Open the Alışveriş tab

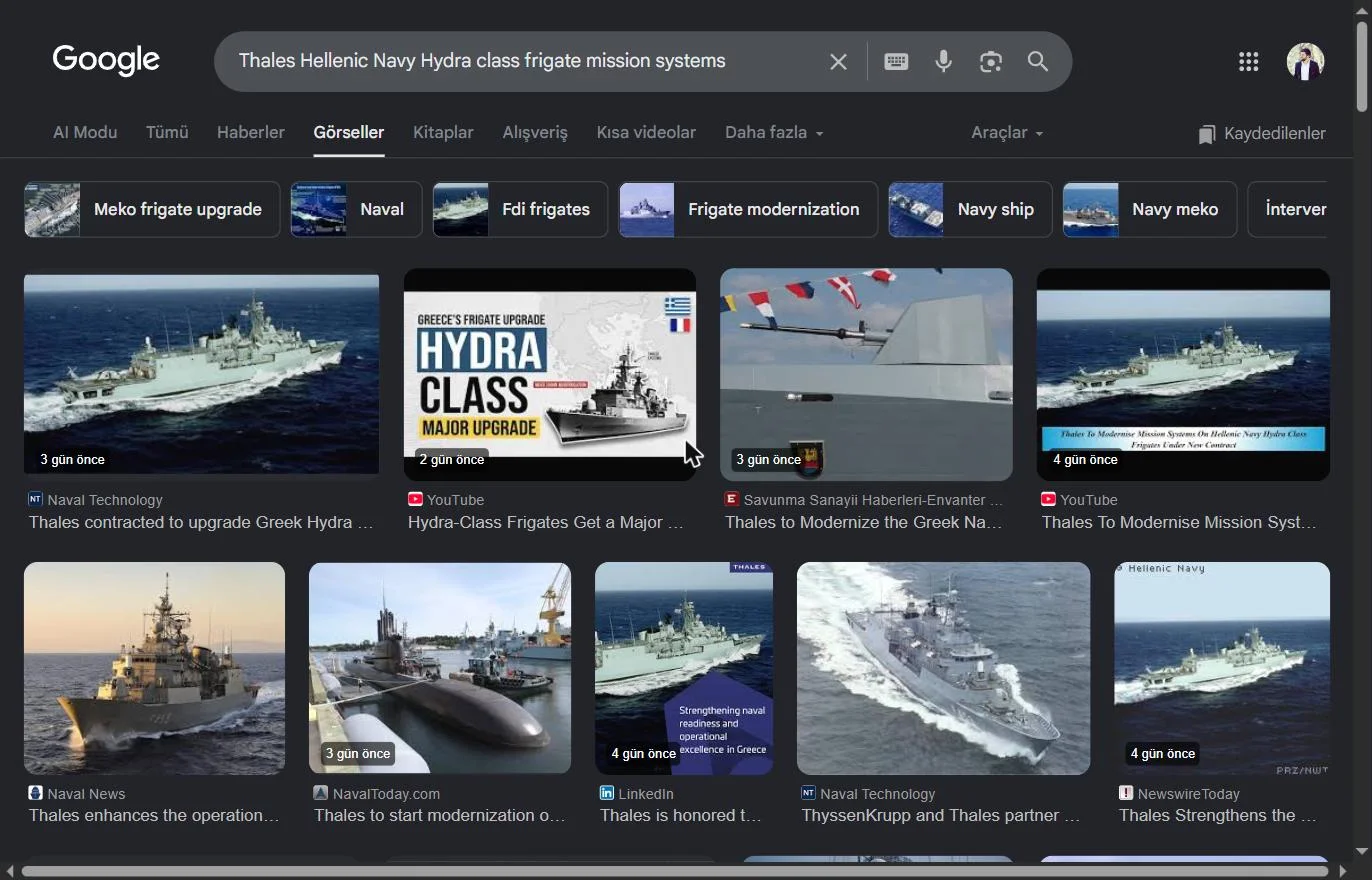coord(535,132)
